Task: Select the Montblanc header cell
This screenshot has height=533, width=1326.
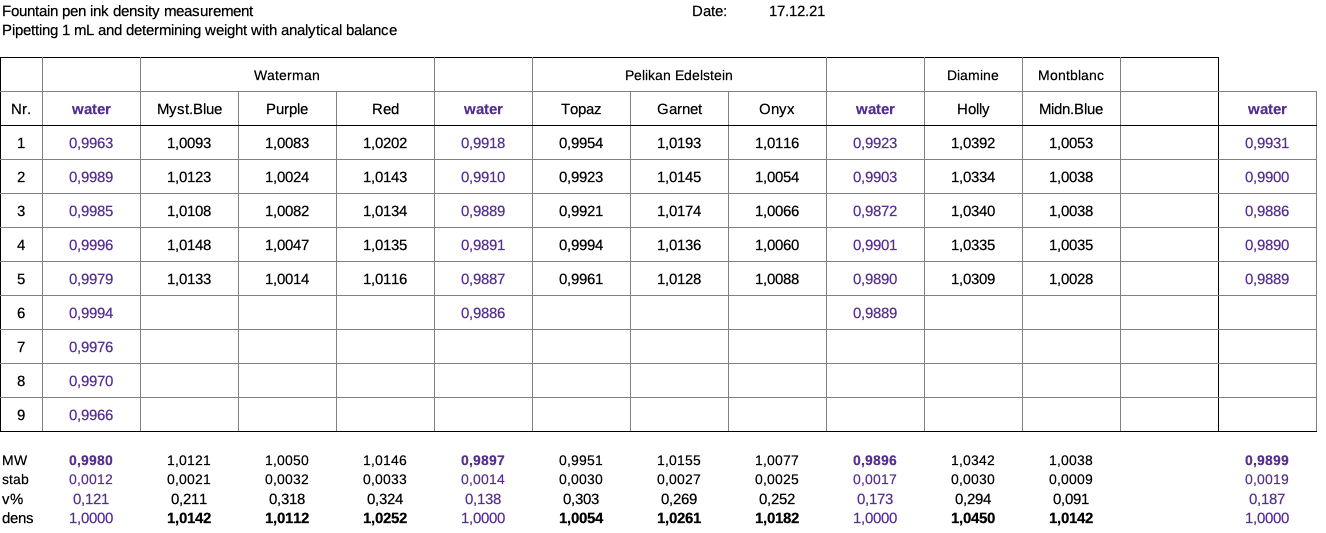Action: (x=1071, y=75)
